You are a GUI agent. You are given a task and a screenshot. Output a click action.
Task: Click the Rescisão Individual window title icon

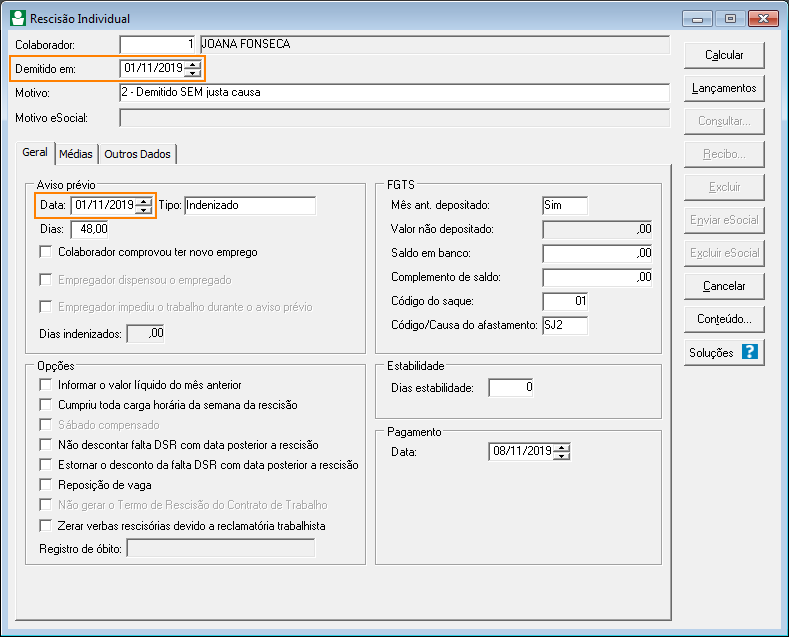(18, 19)
